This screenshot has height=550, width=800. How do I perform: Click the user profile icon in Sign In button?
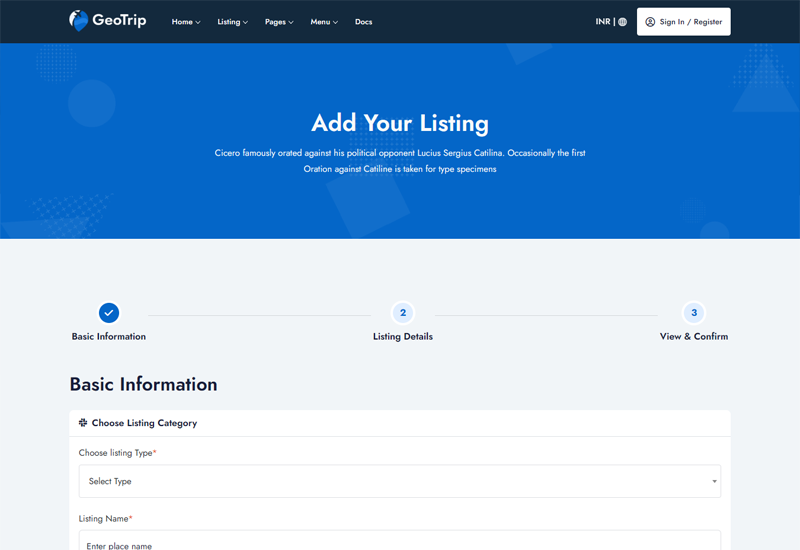(650, 22)
